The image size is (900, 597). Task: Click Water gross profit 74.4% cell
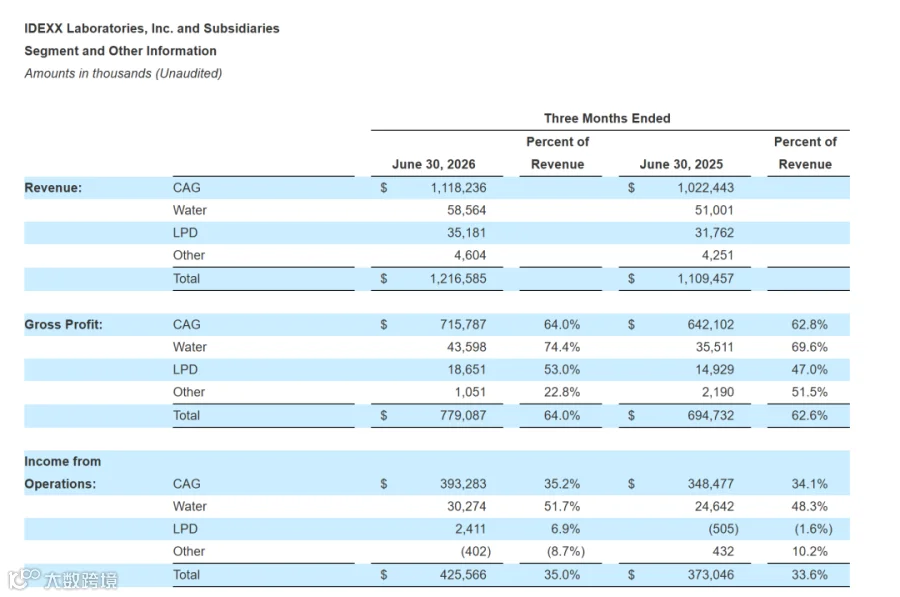point(561,347)
